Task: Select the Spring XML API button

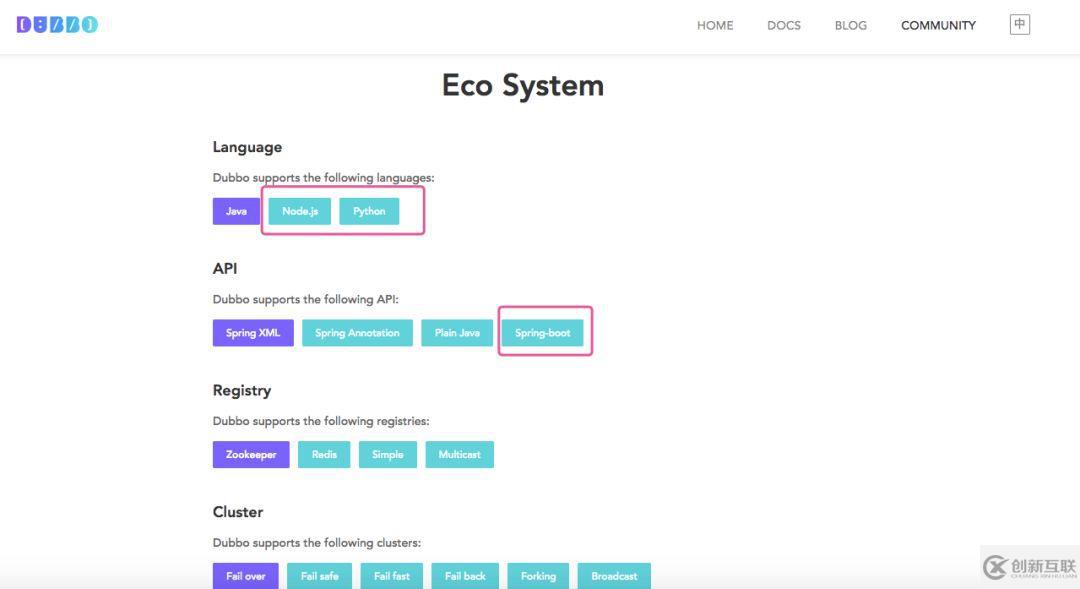Action: [253, 333]
